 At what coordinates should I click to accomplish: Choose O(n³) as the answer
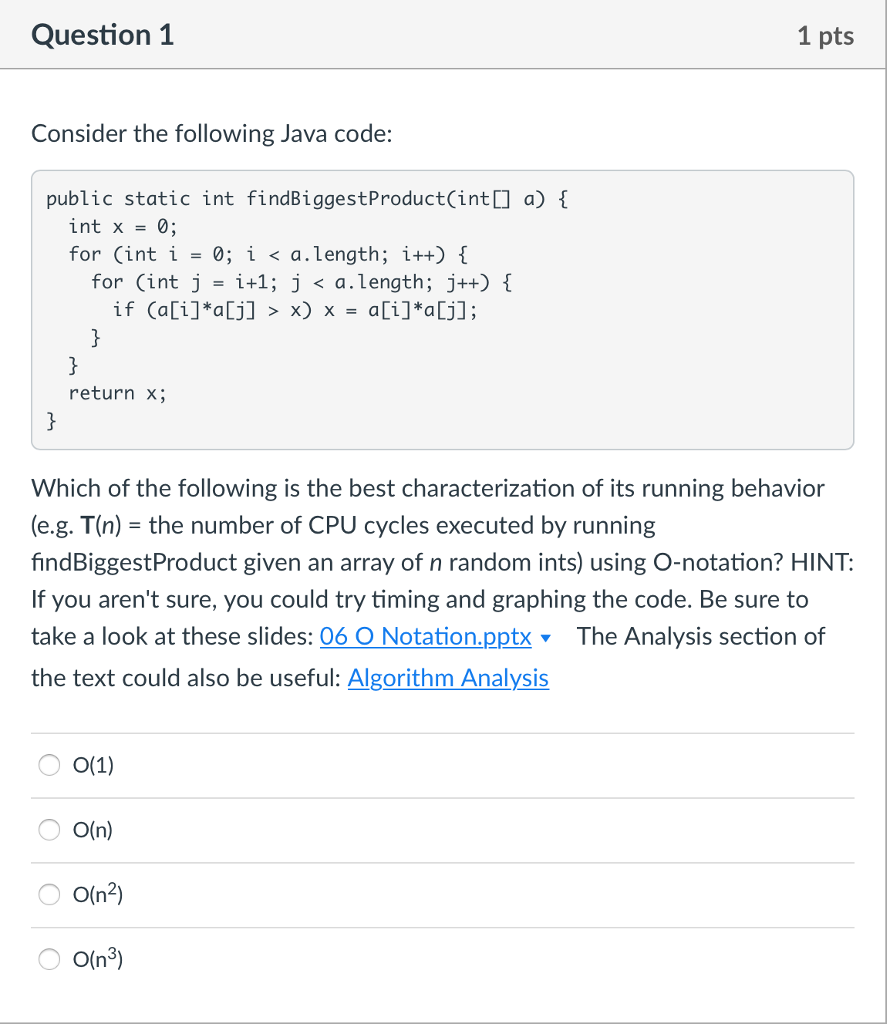point(48,958)
